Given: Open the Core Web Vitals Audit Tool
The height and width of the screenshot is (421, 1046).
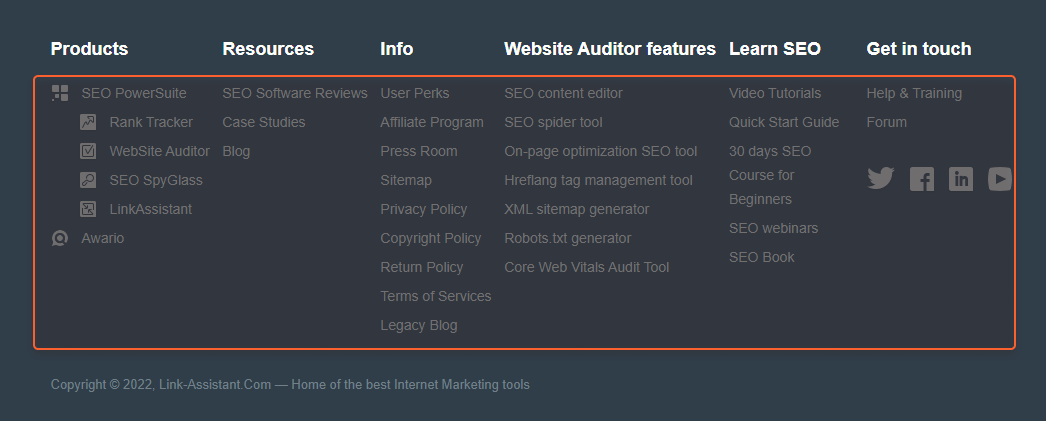Looking at the screenshot, I should [586, 268].
